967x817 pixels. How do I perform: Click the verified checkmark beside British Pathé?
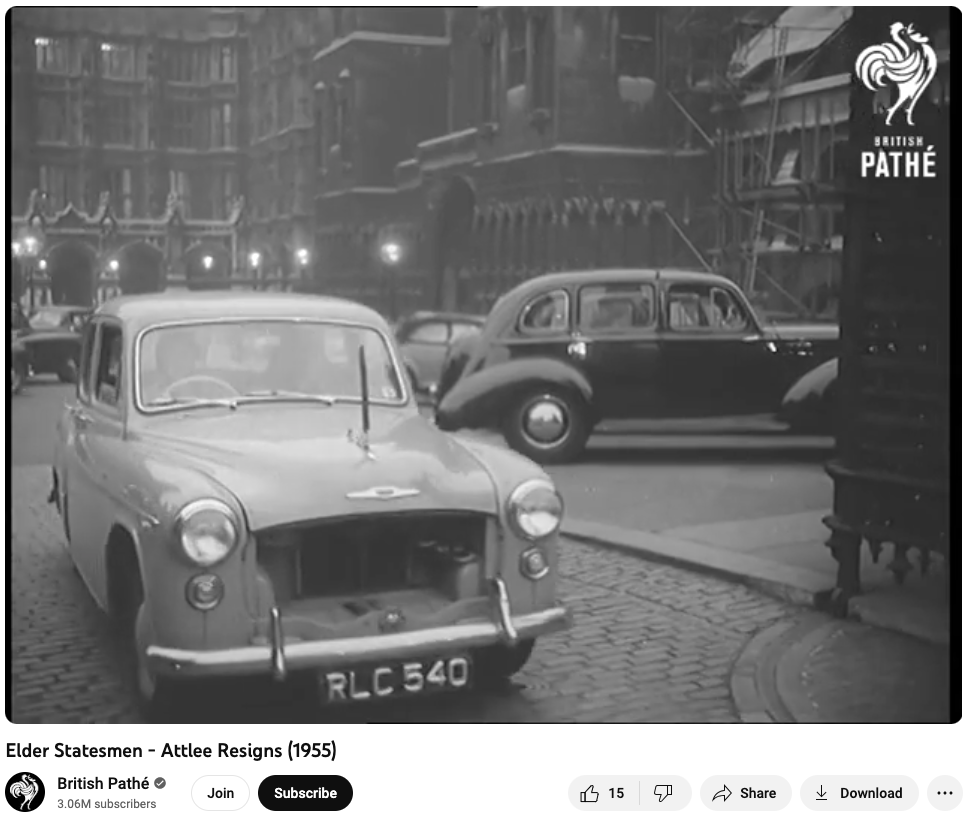[x=159, y=784]
